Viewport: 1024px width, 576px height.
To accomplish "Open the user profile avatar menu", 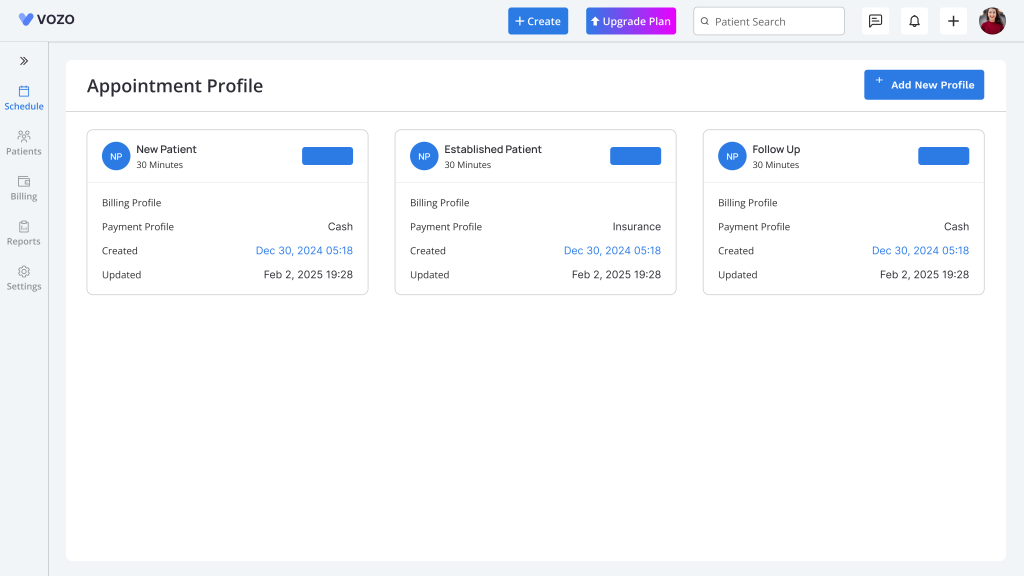I will 992,22.
